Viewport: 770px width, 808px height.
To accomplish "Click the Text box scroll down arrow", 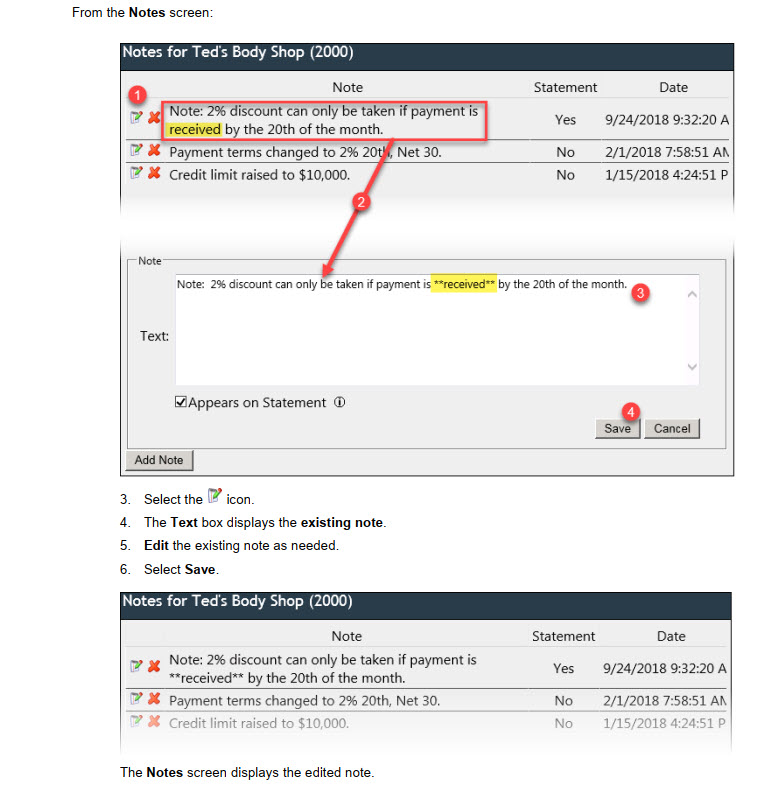I will tap(691, 368).
